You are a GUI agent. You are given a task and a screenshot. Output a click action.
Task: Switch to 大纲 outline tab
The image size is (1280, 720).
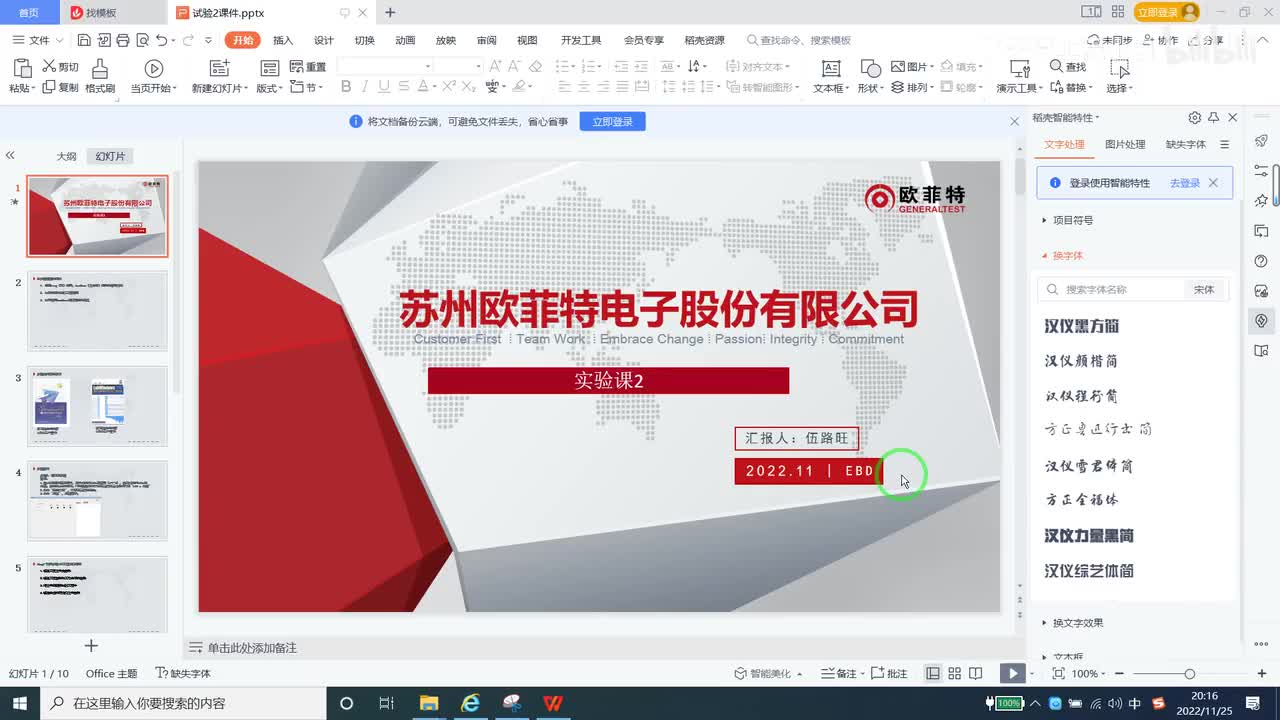66,156
